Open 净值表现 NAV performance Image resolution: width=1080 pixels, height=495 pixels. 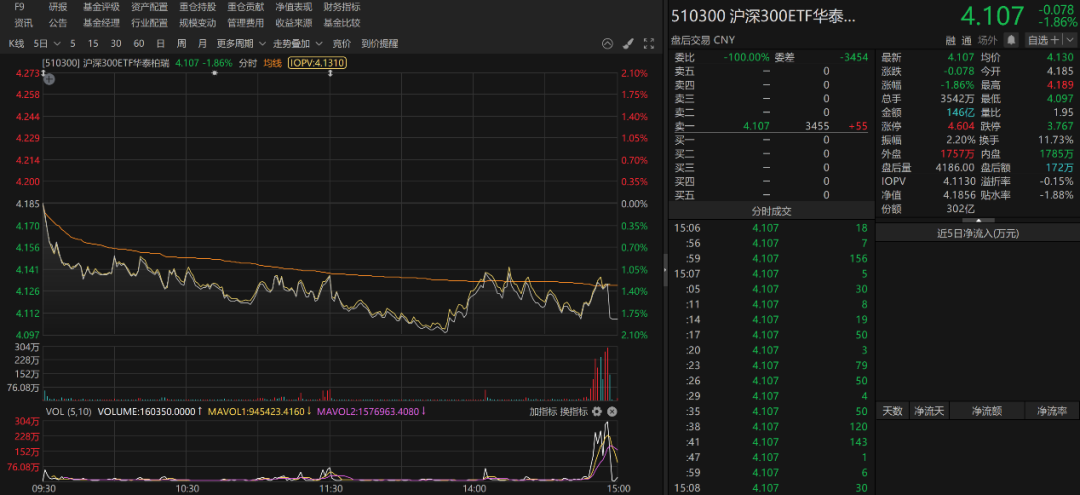pyautogui.click(x=293, y=7)
